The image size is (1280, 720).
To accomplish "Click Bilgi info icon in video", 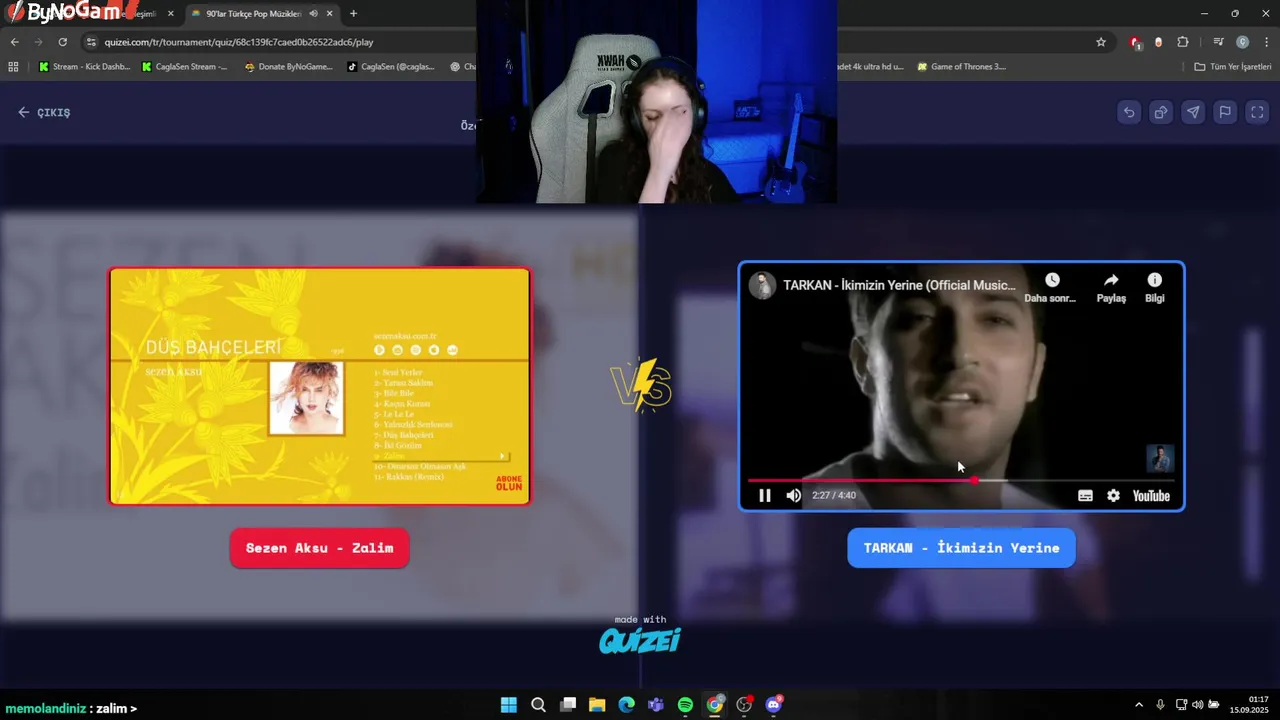I will pyautogui.click(x=1155, y=287).
